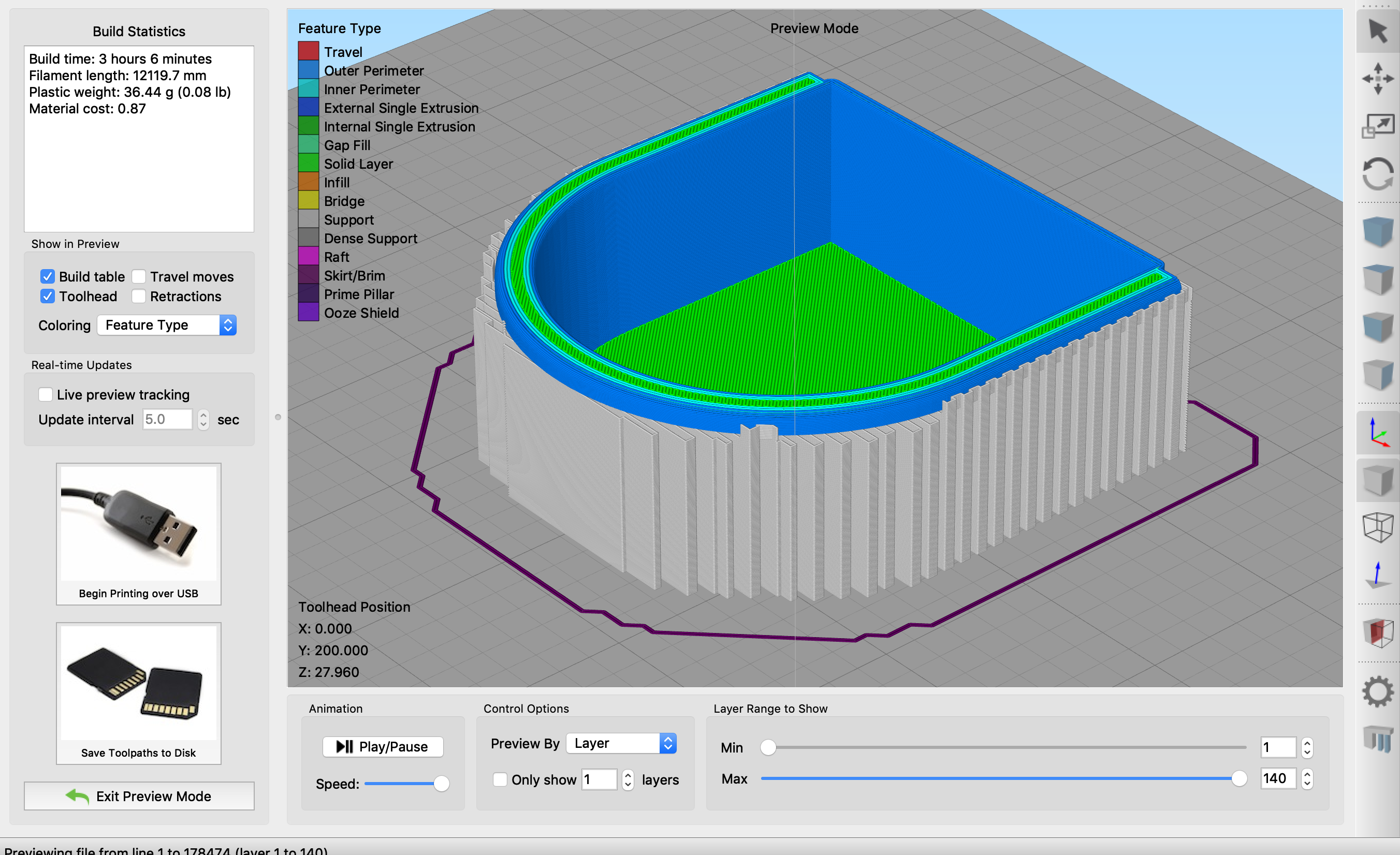1400x855 pixels.
Task: Click the Inner Perimeter teal swatch
Action: (309, 89)
